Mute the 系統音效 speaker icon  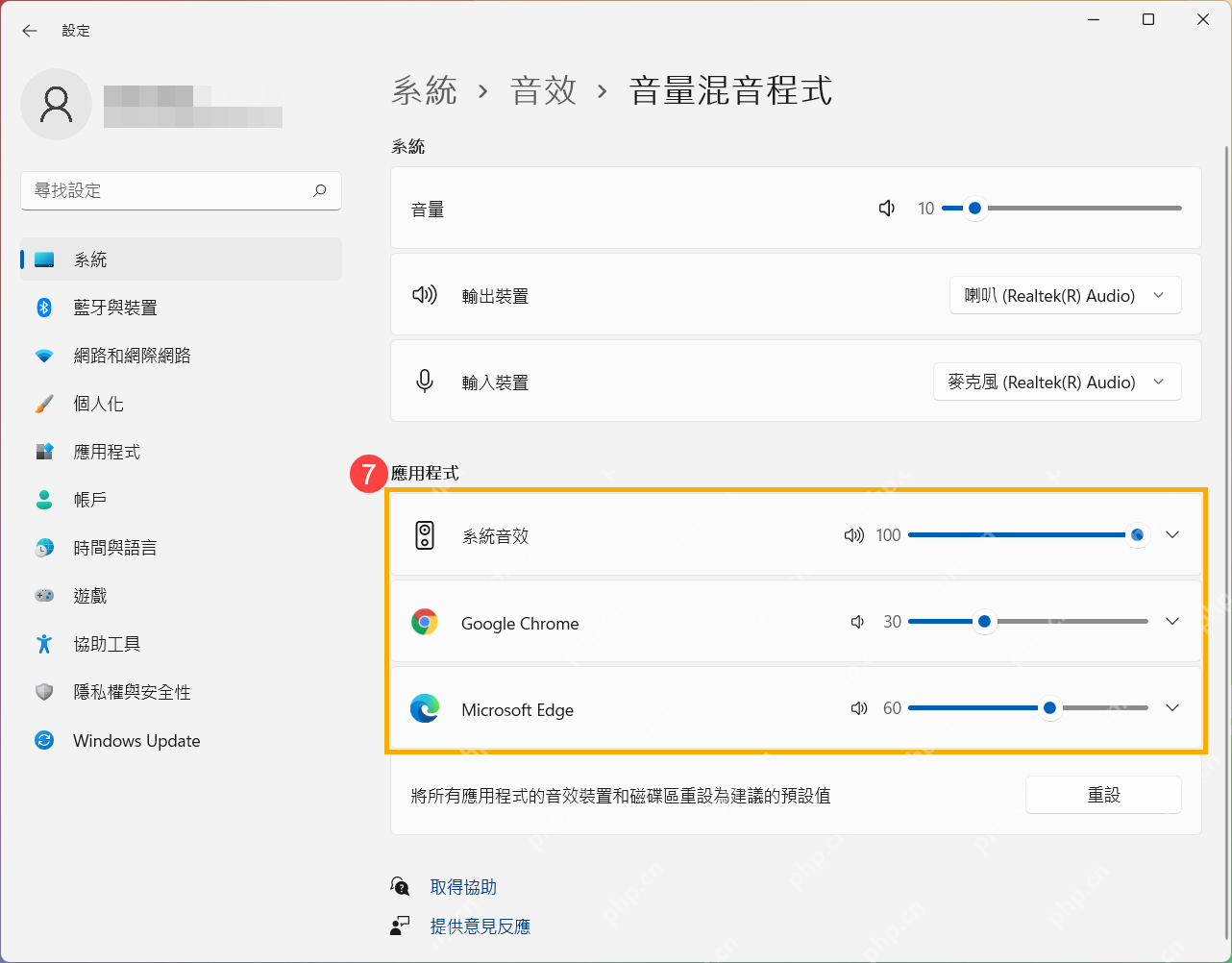pyautogui.click(x=853, y=535)
